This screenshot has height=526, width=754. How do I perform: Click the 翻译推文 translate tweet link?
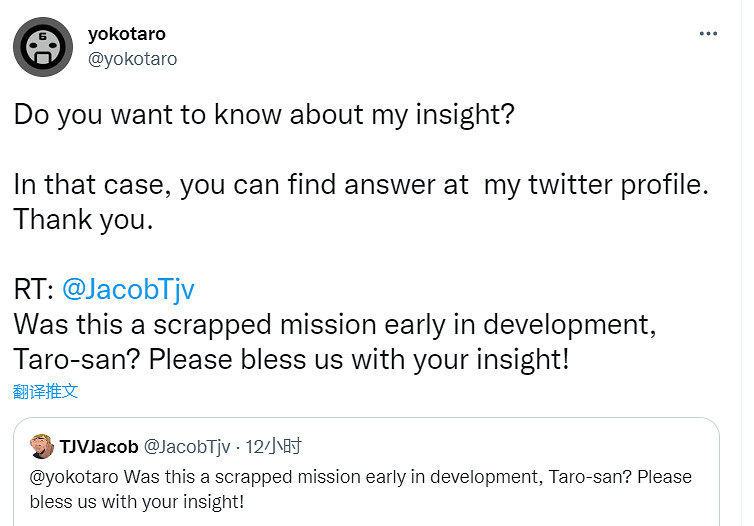click(x=46, y=391)
